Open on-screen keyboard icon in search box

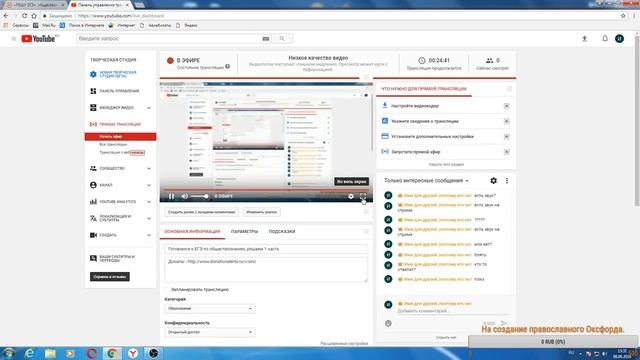pos(266,38)
